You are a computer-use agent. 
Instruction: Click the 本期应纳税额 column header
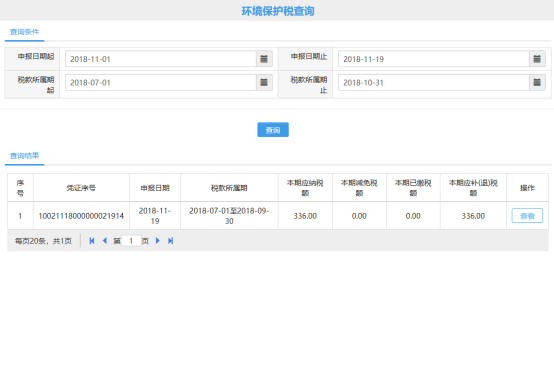(305, 188)
